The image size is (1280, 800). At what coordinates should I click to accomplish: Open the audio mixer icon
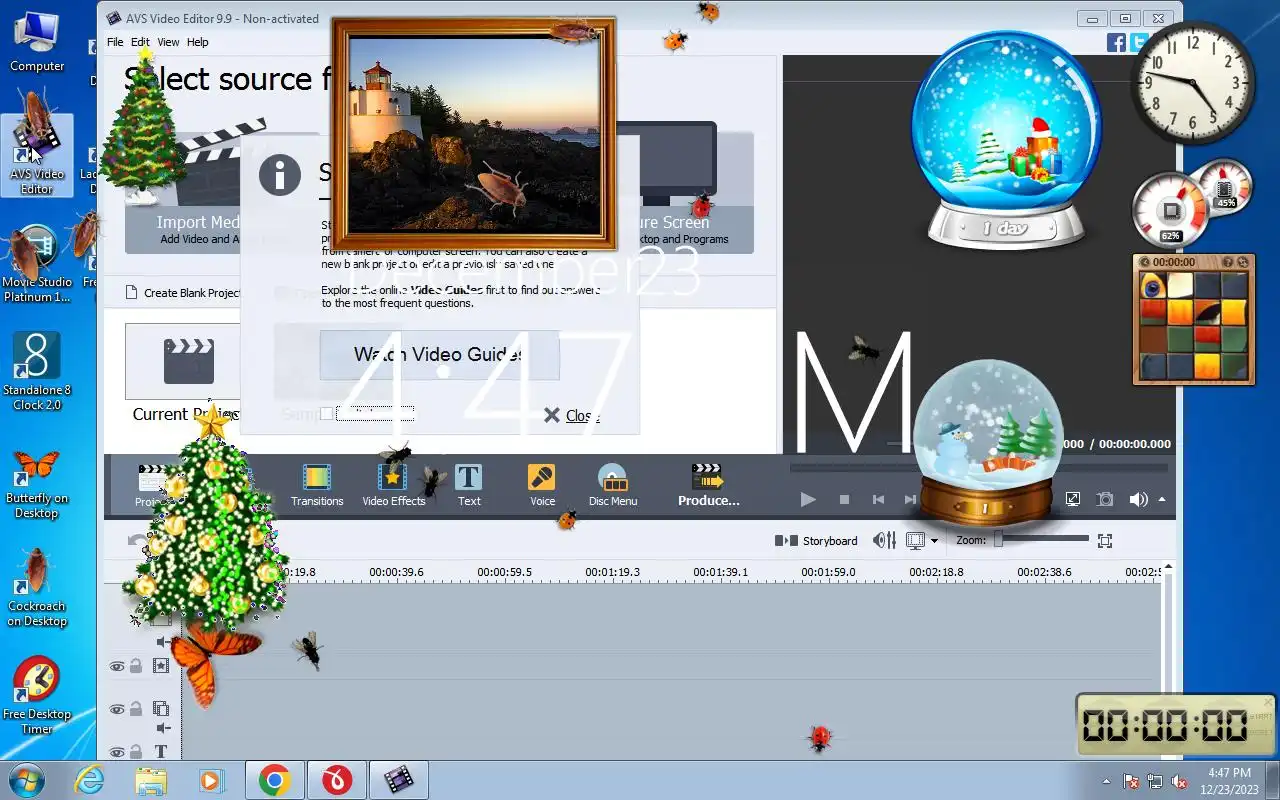coord(884,541)
